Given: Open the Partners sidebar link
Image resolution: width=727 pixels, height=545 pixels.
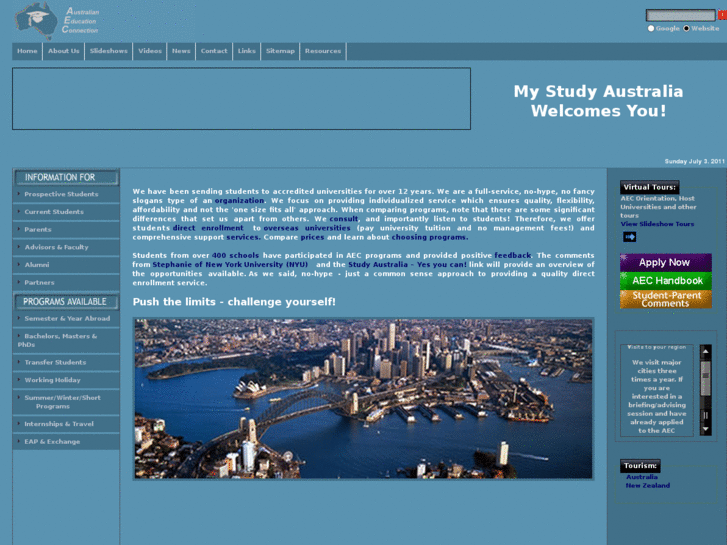Looking at the screenshot, I should click(66, 282).
